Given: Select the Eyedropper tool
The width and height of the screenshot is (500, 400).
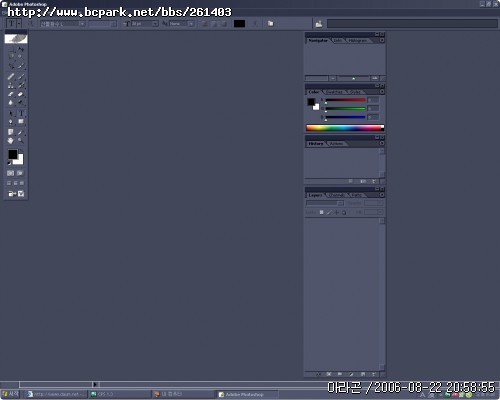Looking at the screenshot, I should [x=21, y=132].
